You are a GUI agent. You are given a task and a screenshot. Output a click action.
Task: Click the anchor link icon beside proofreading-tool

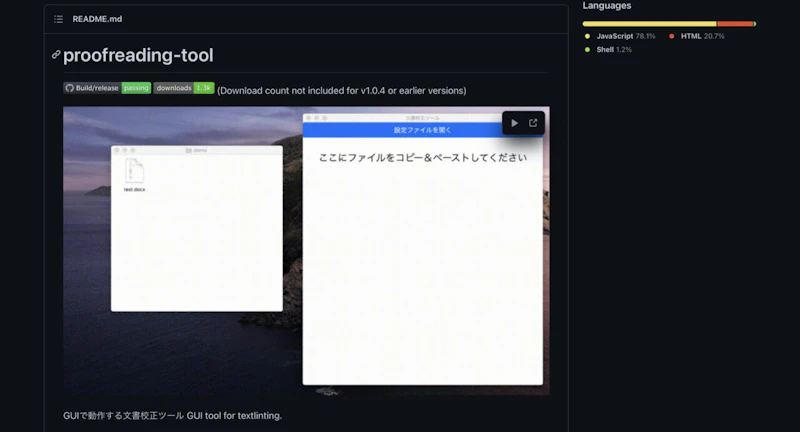point(56,55)
